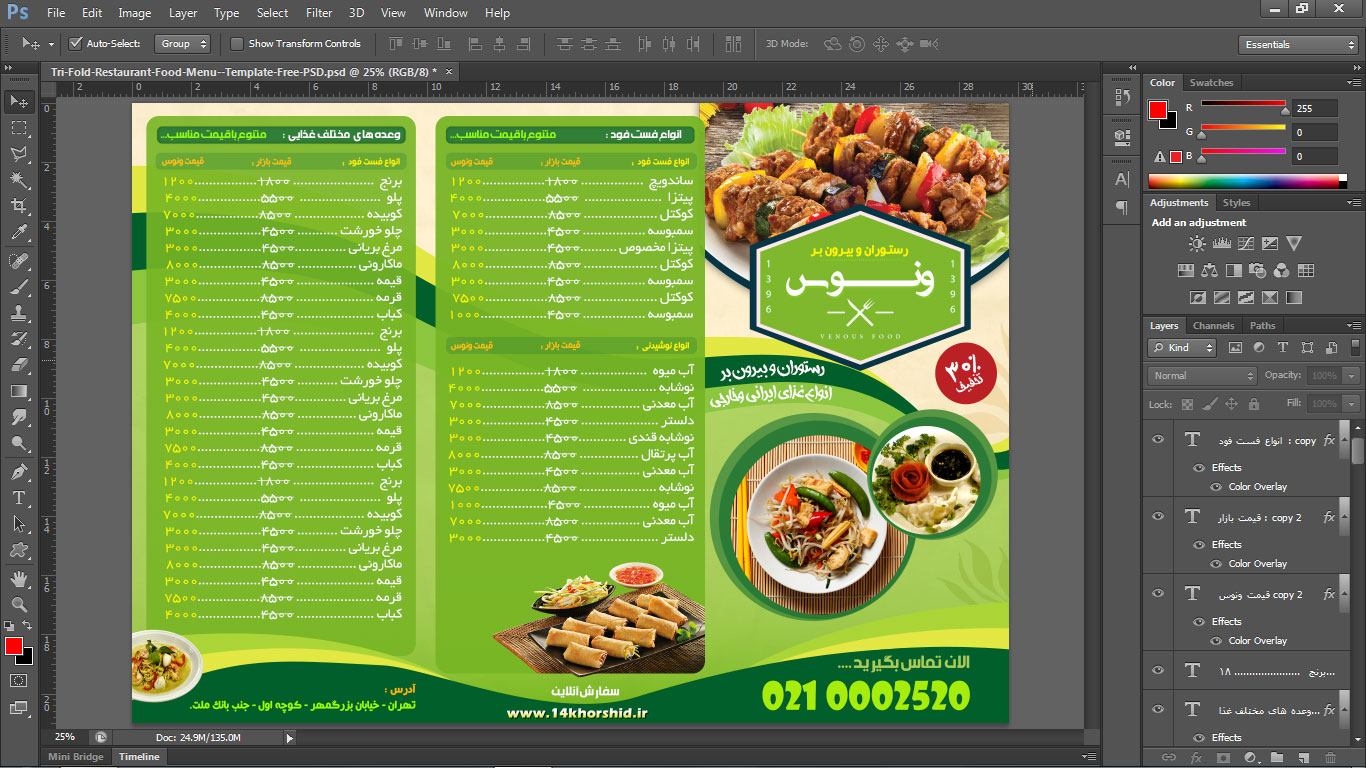Click the red R value field
This screenshot has height=768, width=1366.
point(1313,108)
